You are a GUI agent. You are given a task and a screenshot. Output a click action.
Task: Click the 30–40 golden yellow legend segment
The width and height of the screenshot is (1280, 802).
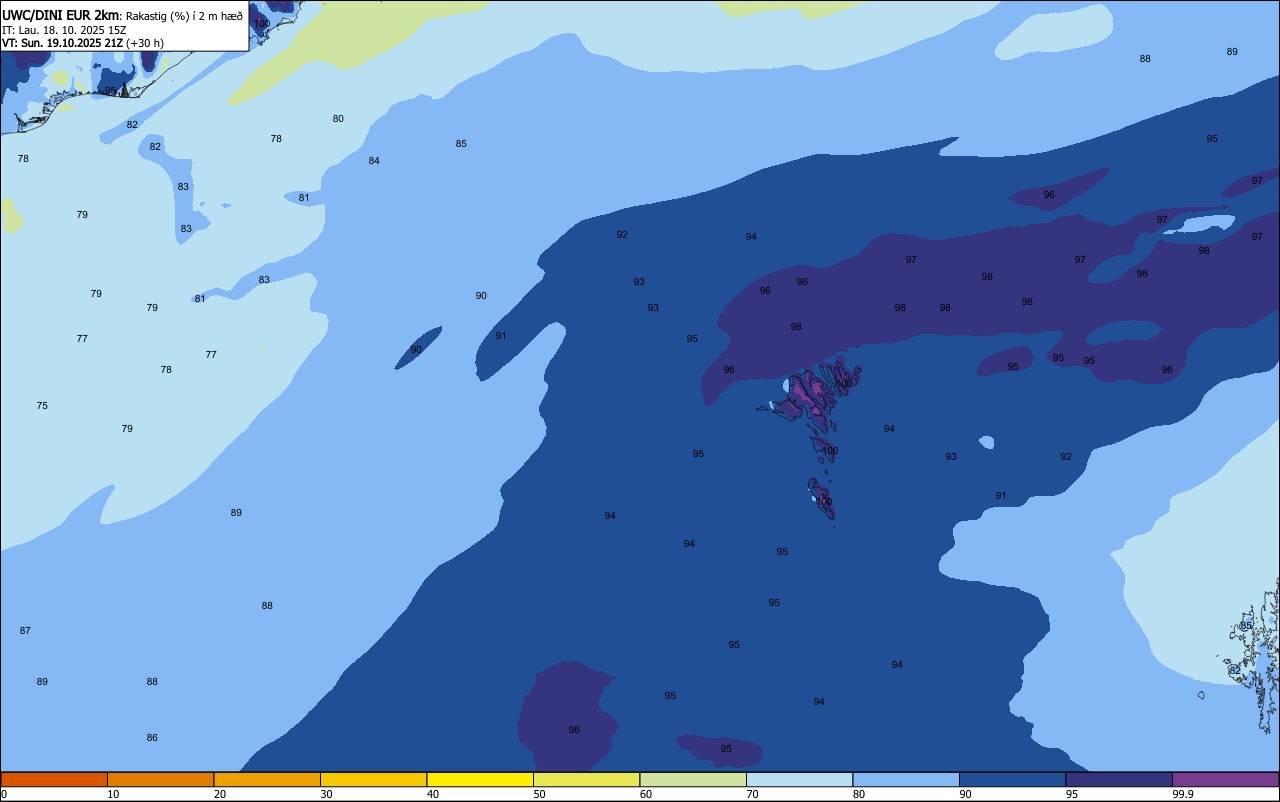[x=373, y=779]
